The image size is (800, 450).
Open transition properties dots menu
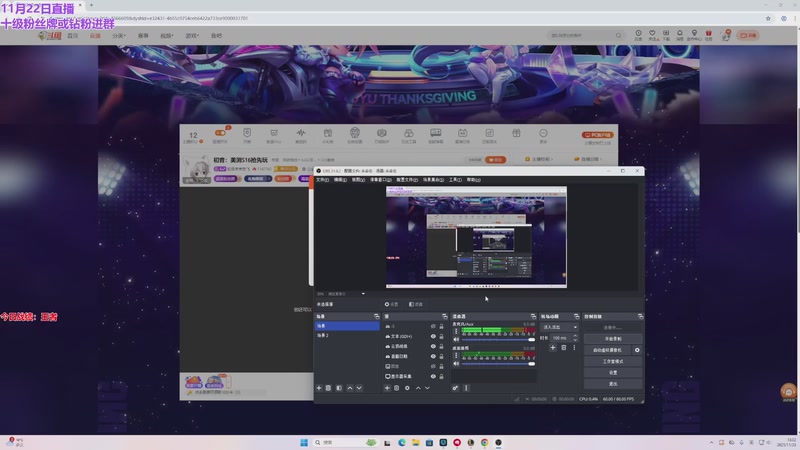(x=574, y=348)
